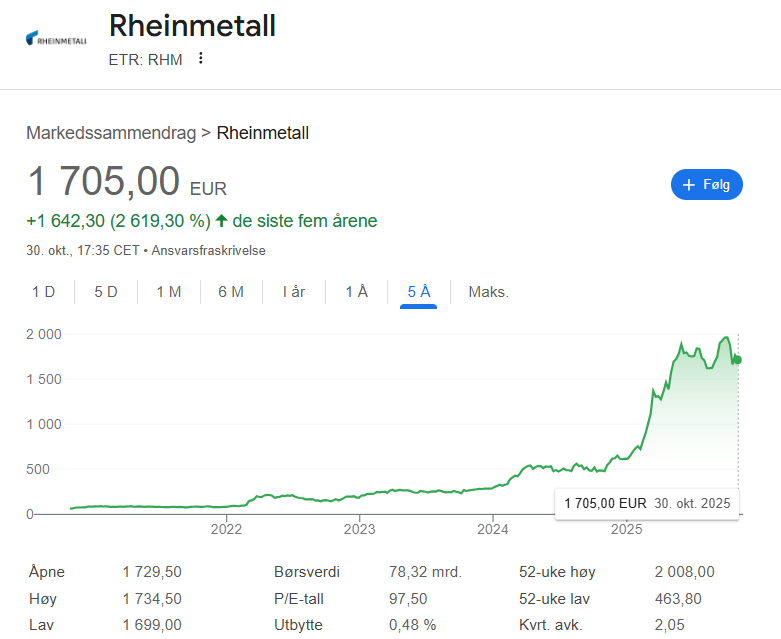Show the Maks. maximum range chart

click(x=489, y=292)
